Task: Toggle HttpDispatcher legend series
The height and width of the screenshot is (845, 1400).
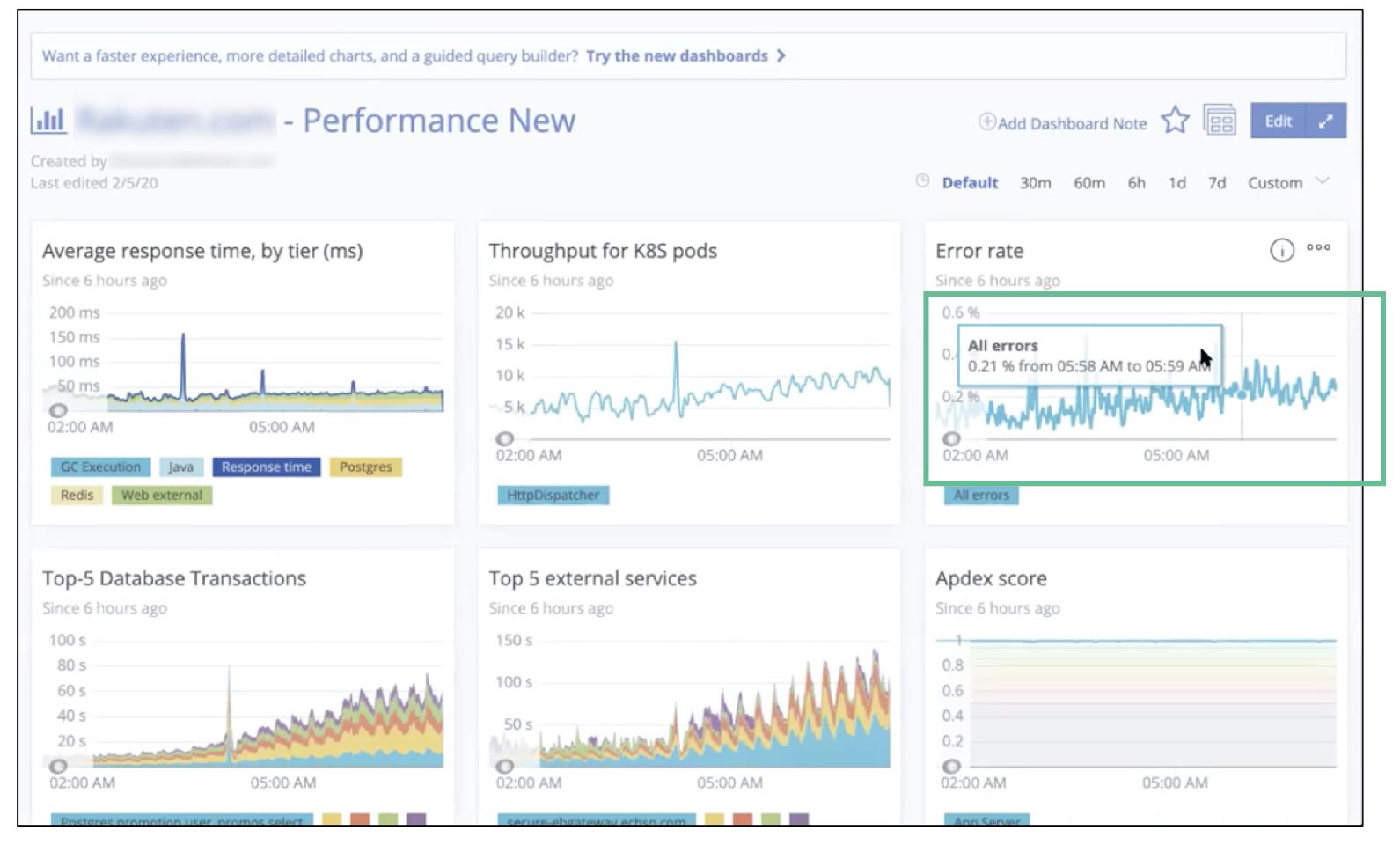Action: 553,496
